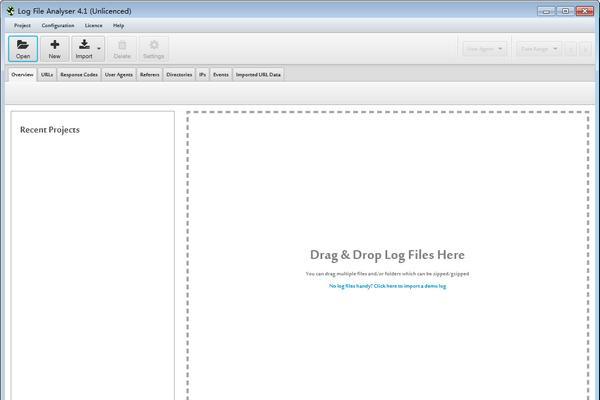Switch to the Referers tab

click(150, 75)
